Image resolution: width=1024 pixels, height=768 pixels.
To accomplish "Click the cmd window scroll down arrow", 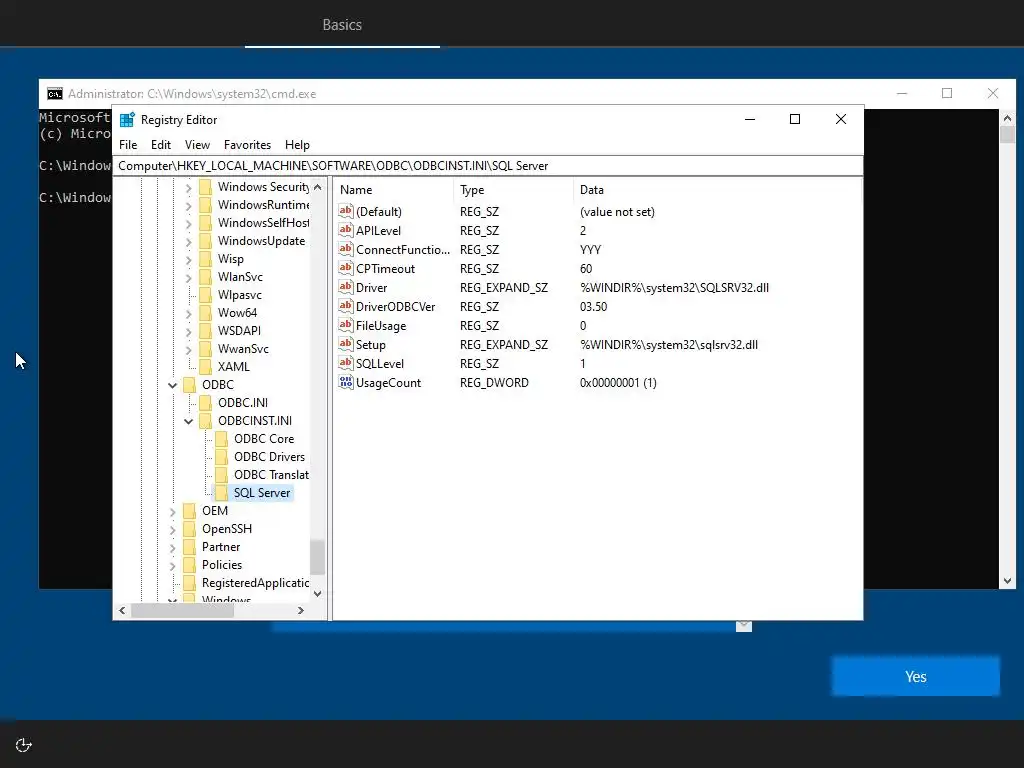I will point(1007,581).
